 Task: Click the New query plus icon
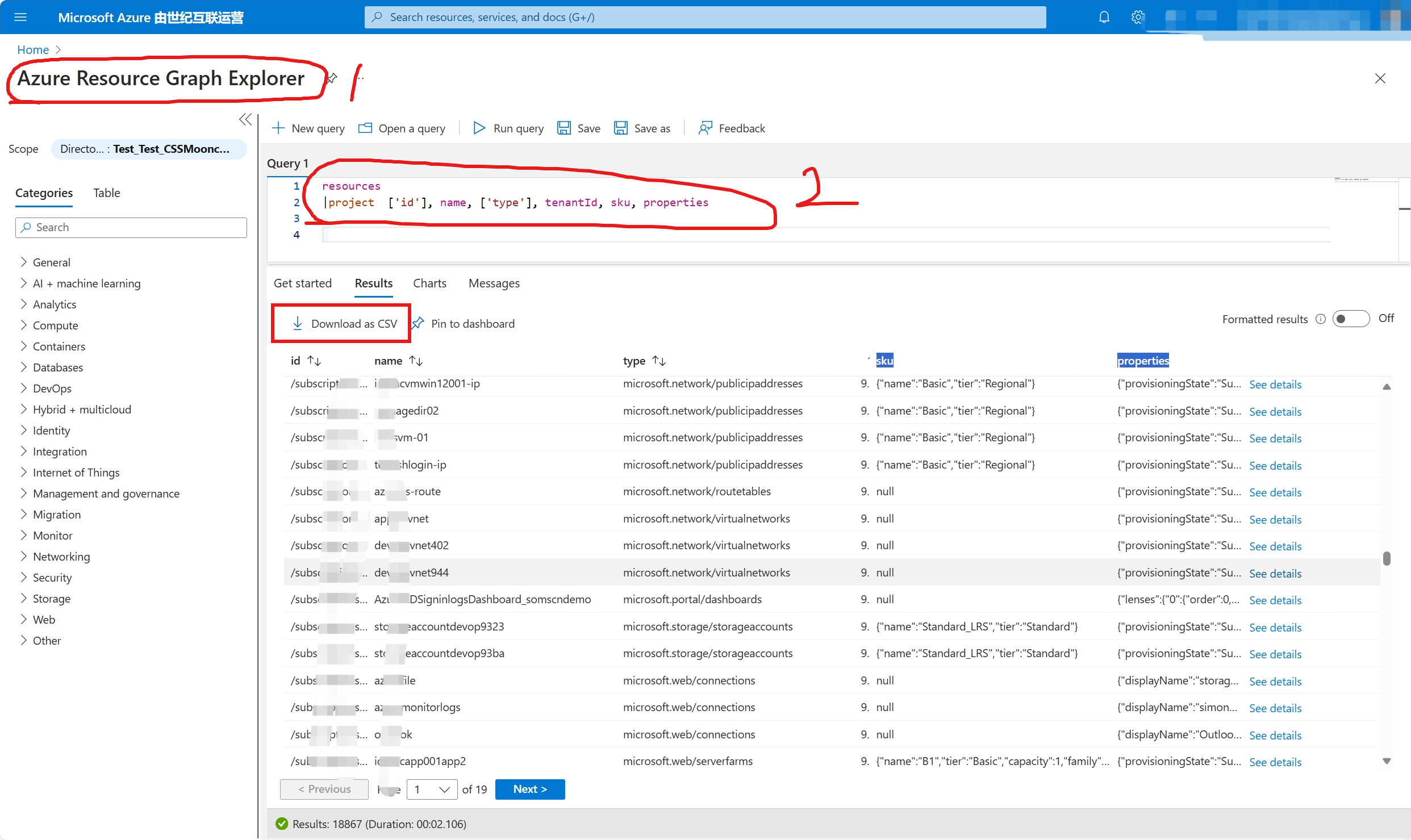pos(278,128)
